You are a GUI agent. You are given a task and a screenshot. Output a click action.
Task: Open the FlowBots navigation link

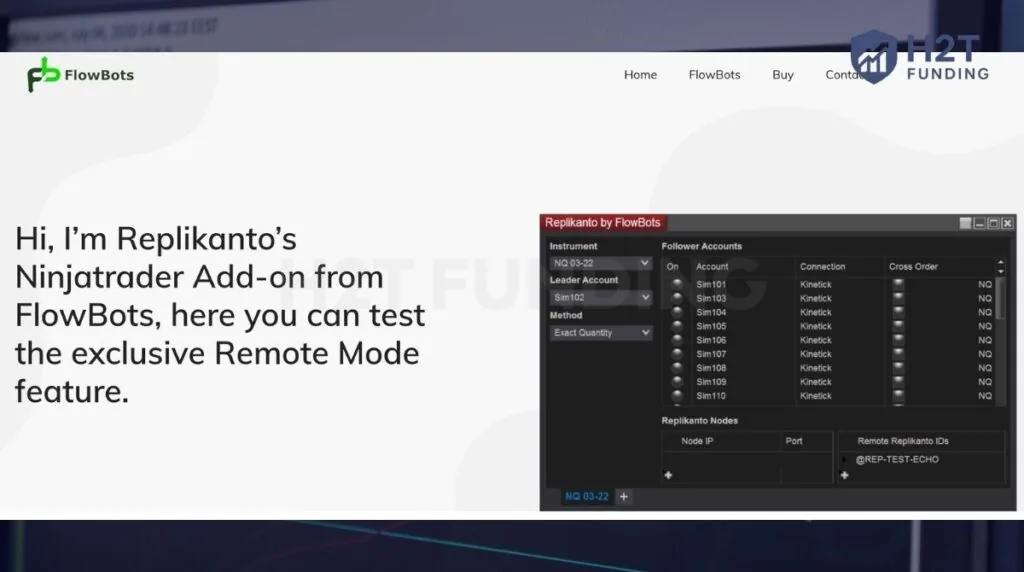pos(714,75)
